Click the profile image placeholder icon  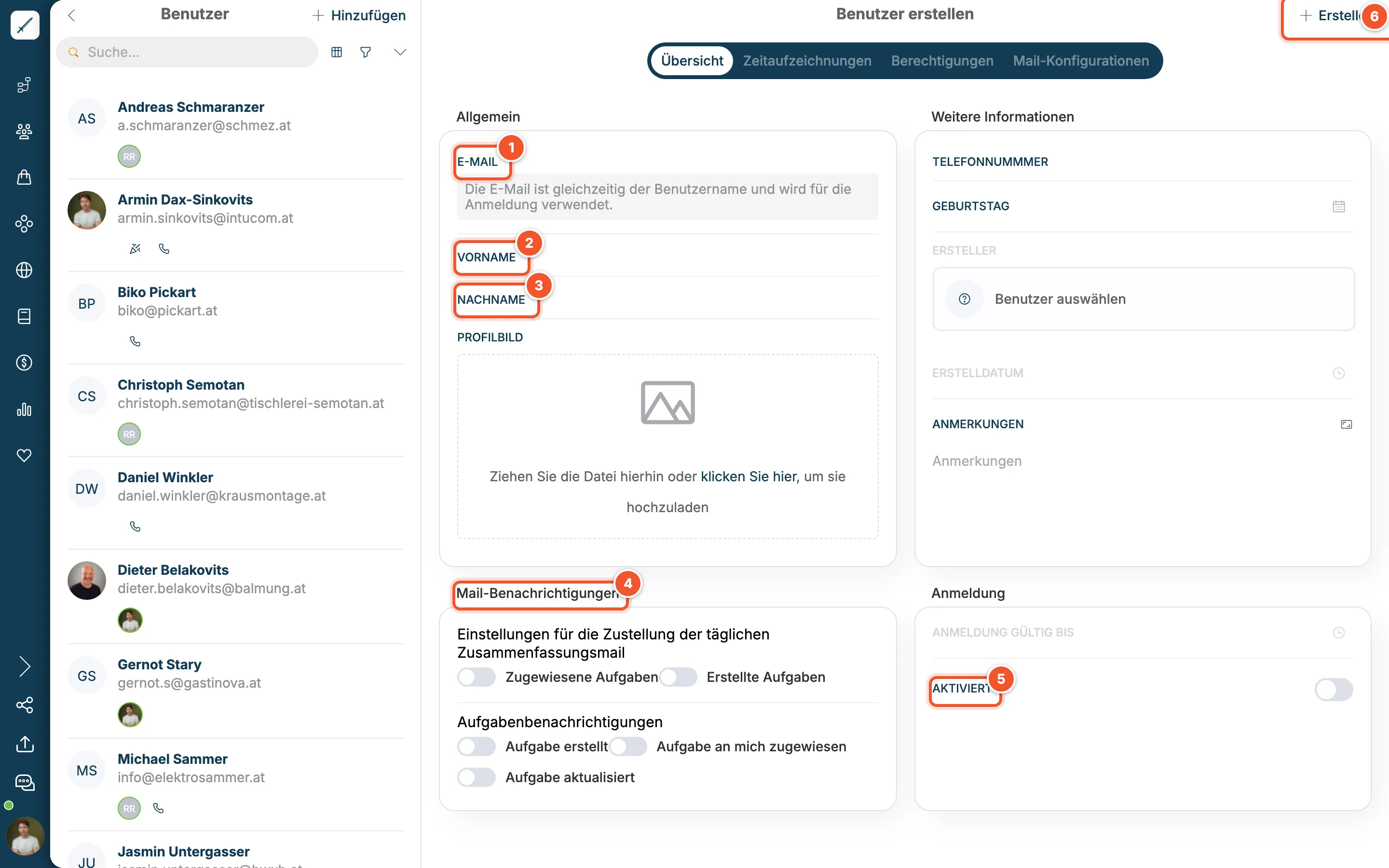point(667,403)
